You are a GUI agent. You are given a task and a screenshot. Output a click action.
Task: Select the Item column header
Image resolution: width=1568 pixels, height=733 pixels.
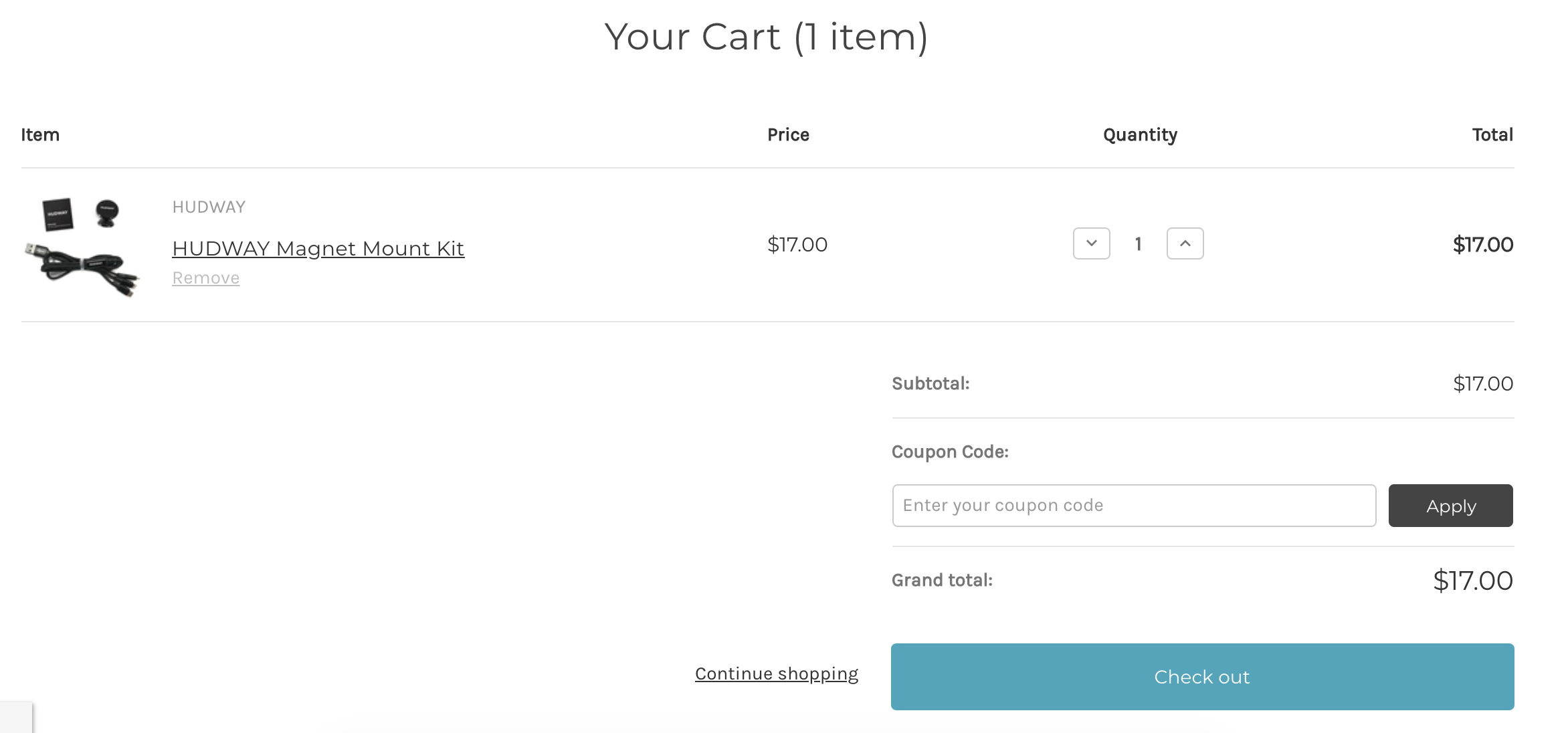click(x=40, y=135)
